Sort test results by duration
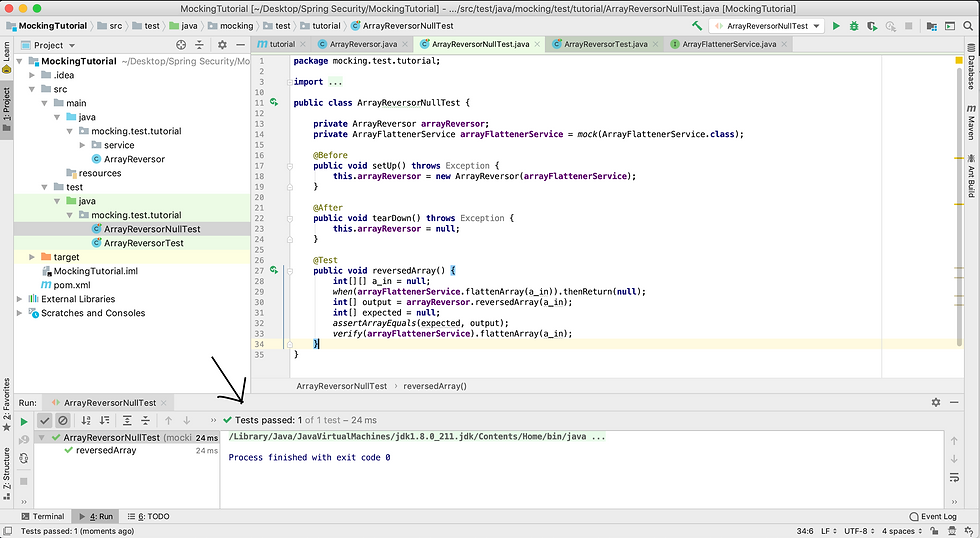The height and width of the screenshot is (538, 980). click(104, 421)
